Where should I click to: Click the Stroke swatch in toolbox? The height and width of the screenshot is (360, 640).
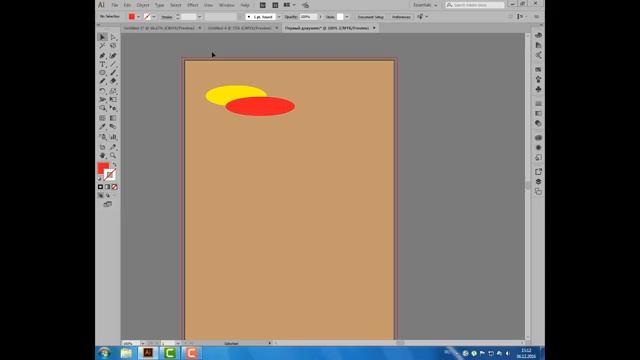pyautogui.click(x=110, y=175)
